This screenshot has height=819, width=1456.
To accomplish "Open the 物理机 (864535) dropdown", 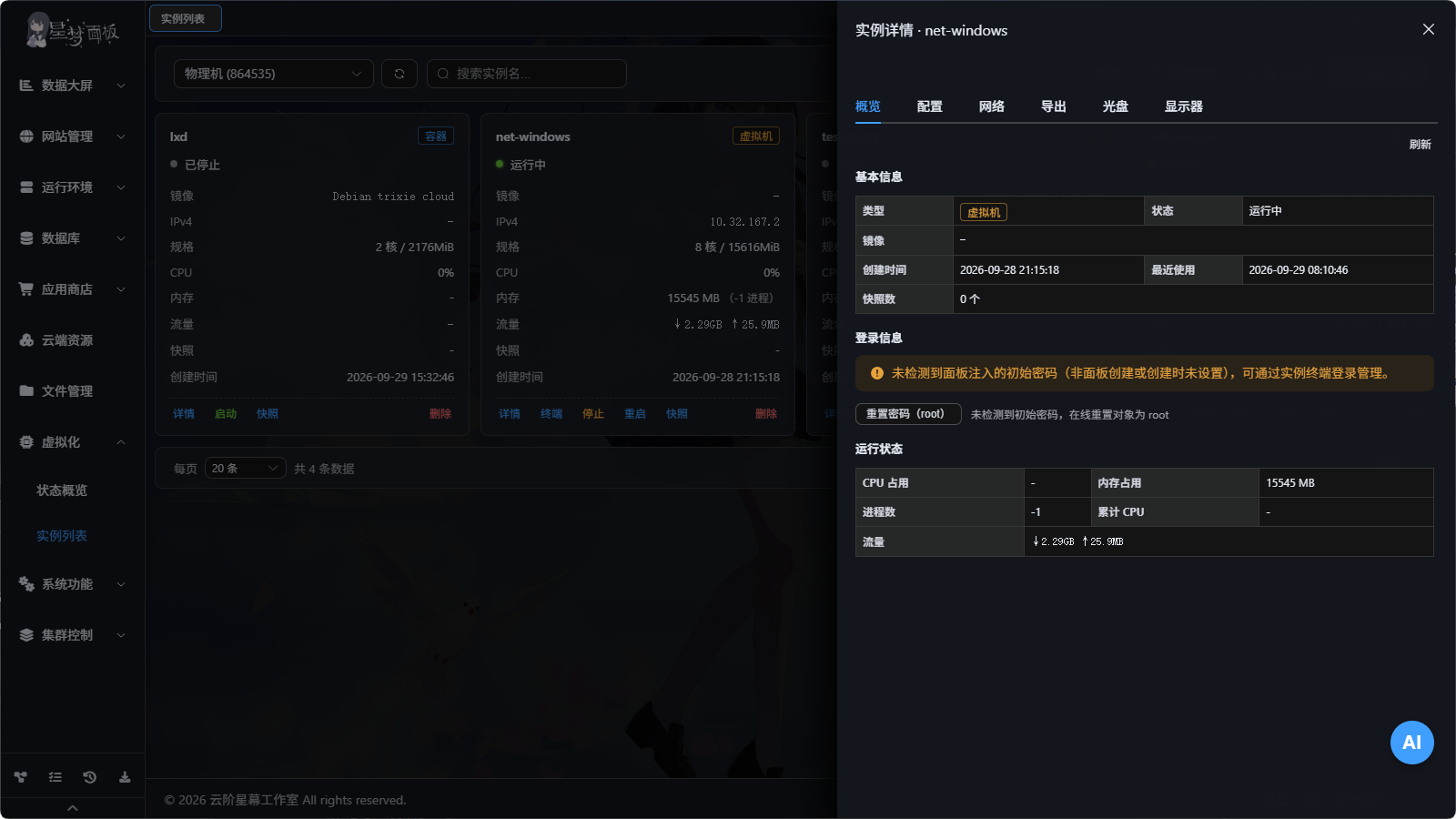I will 274,74.
